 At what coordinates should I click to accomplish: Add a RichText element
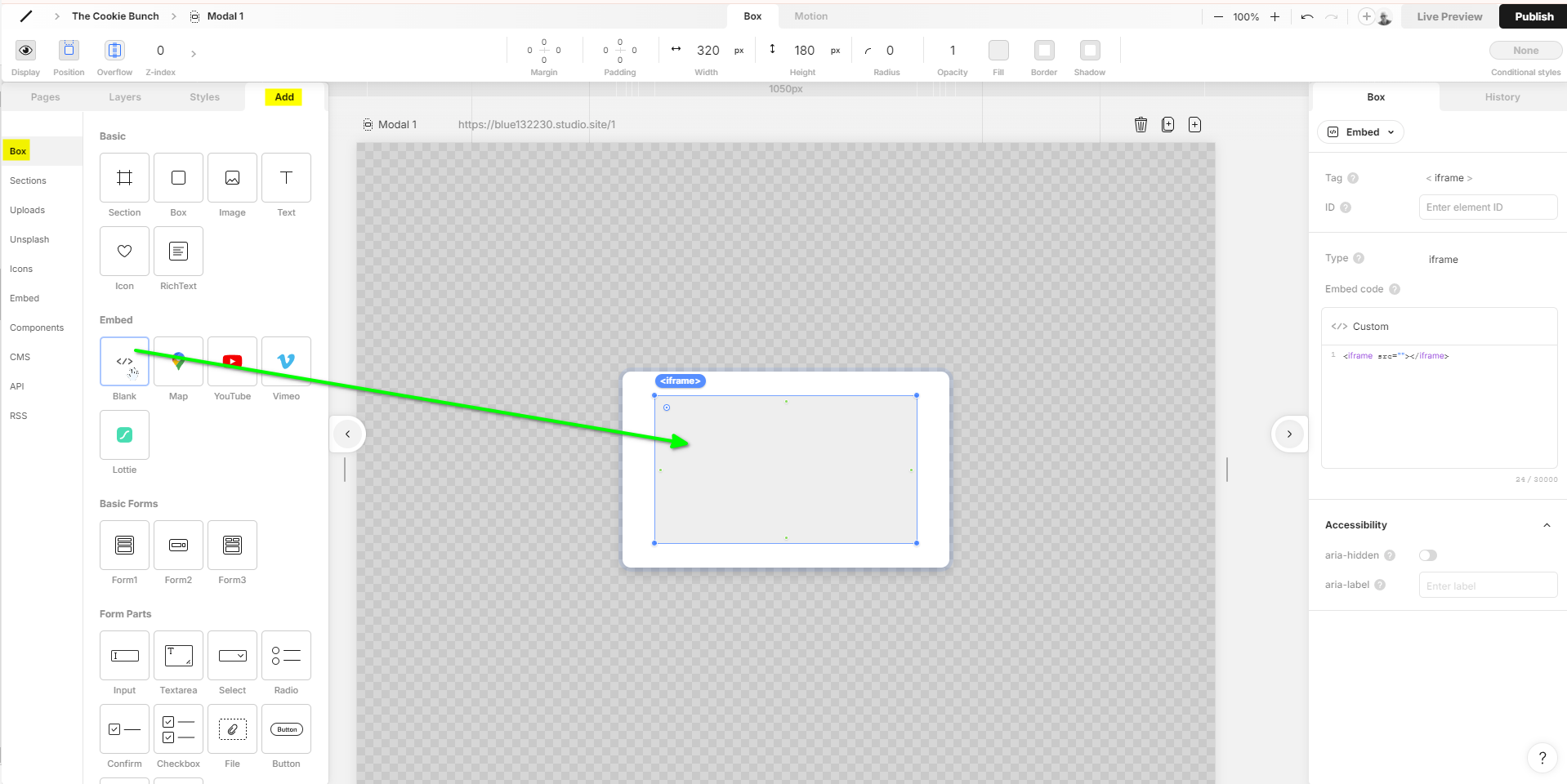coord(178,251)
